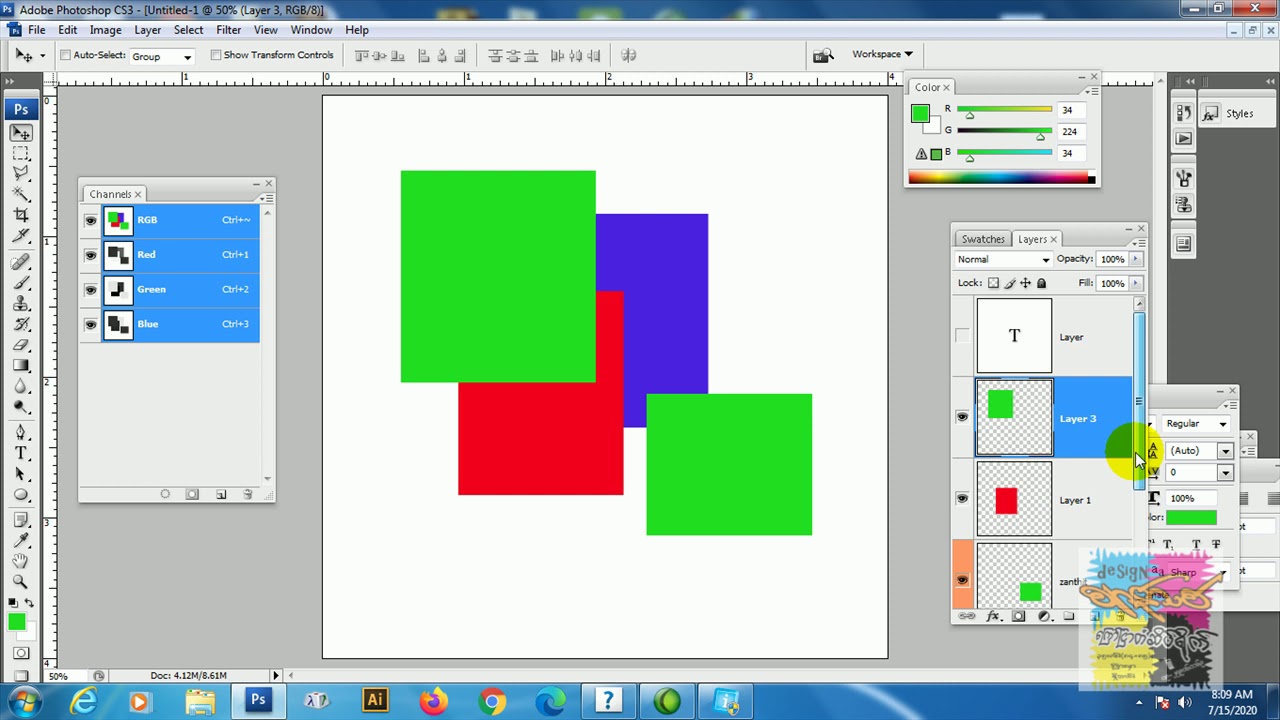Open the Filter menu

[x=228, y=30]
